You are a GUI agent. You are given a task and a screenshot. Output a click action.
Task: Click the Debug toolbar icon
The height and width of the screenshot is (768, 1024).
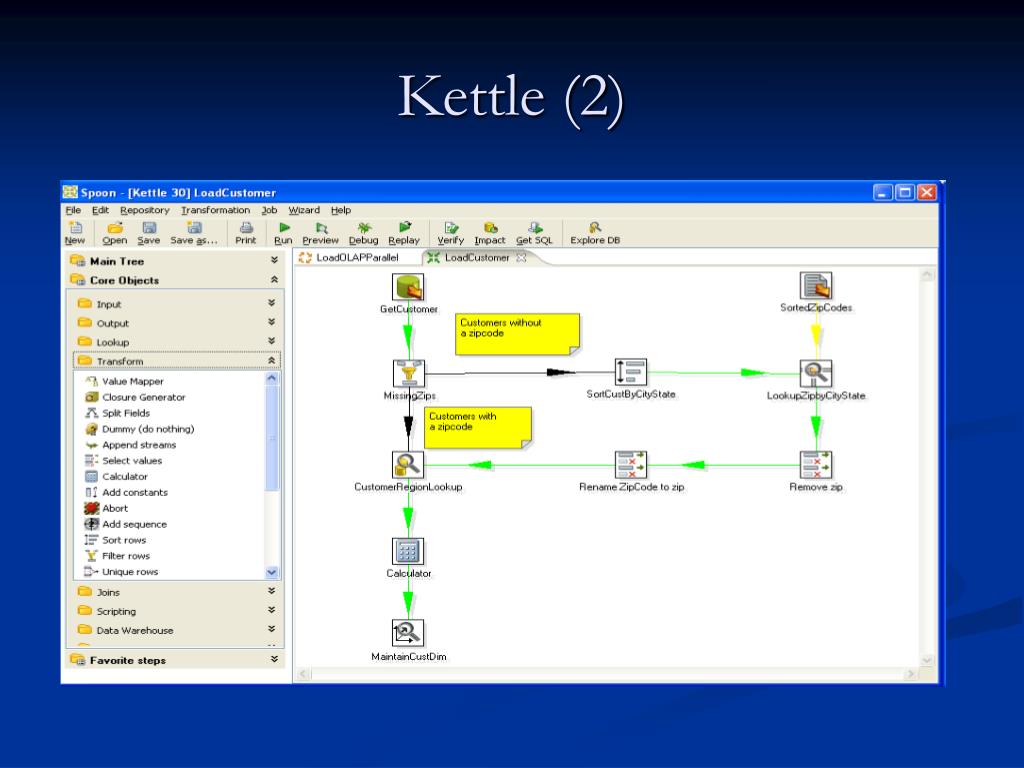coord(364,227)
